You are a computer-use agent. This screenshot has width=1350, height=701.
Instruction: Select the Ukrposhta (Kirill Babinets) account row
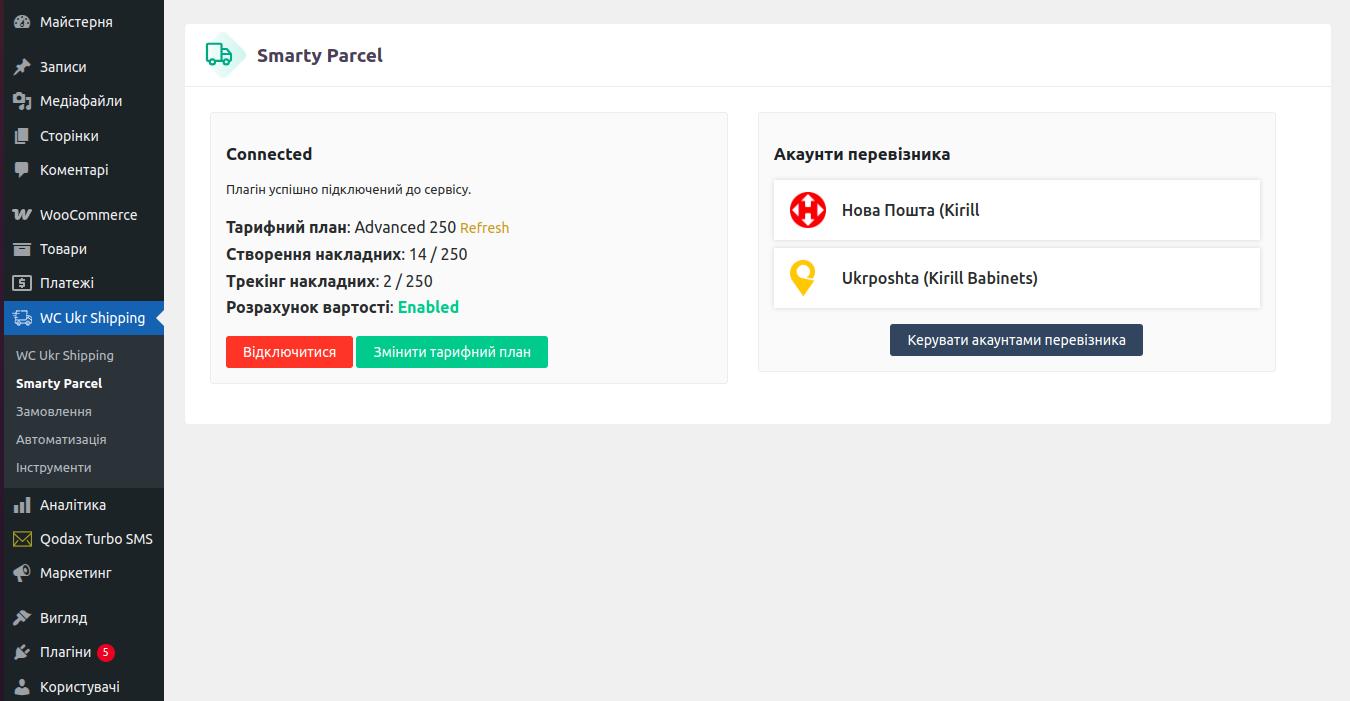(x=1017, y=278)
